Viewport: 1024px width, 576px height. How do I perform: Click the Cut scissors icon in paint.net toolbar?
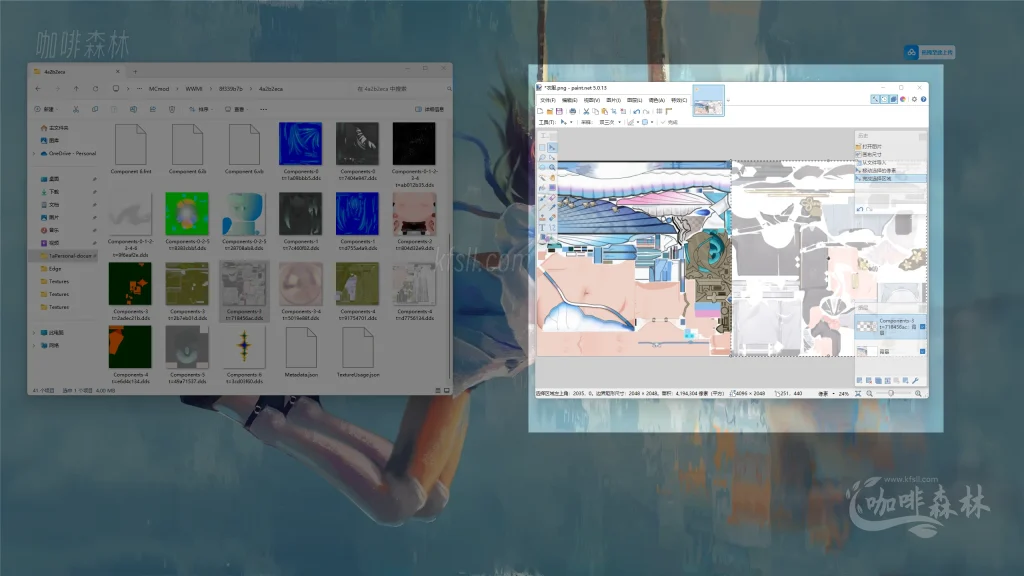pos(586,112)
